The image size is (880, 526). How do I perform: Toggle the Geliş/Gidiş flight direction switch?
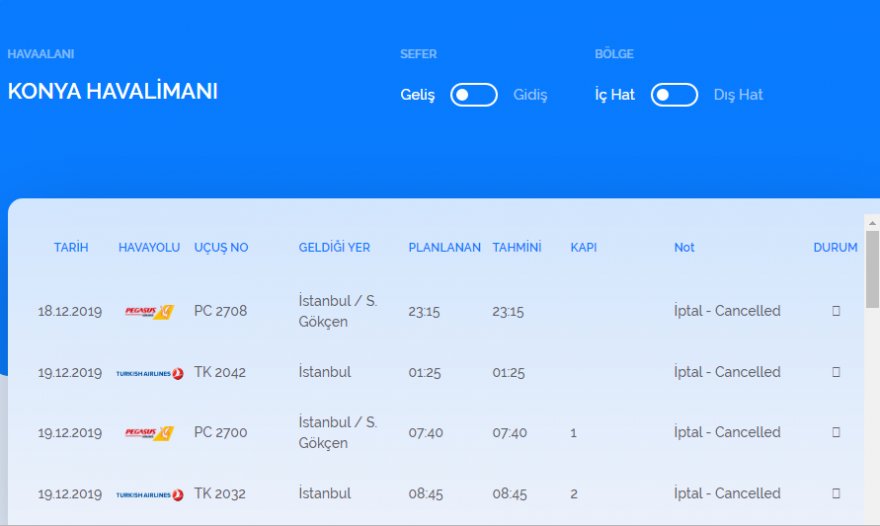[x=473, y=95]
